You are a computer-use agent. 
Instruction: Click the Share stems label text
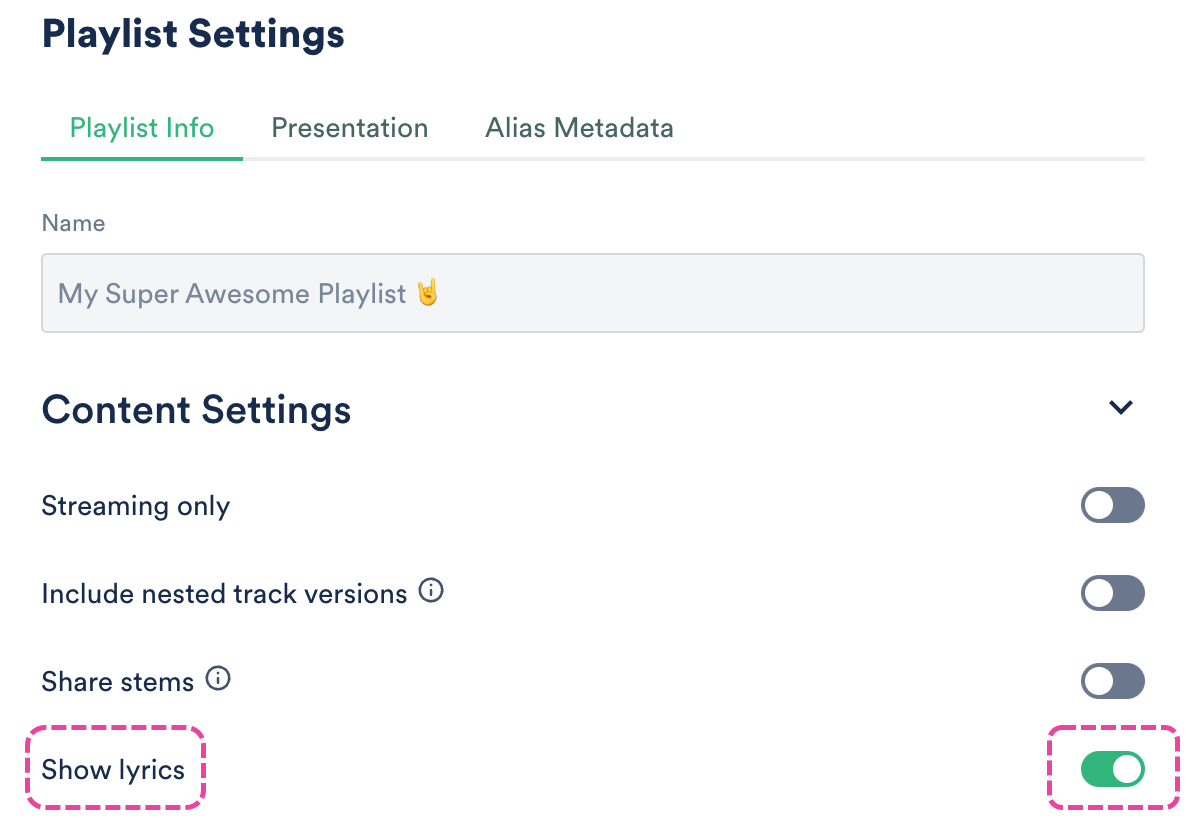click(117, 682)
